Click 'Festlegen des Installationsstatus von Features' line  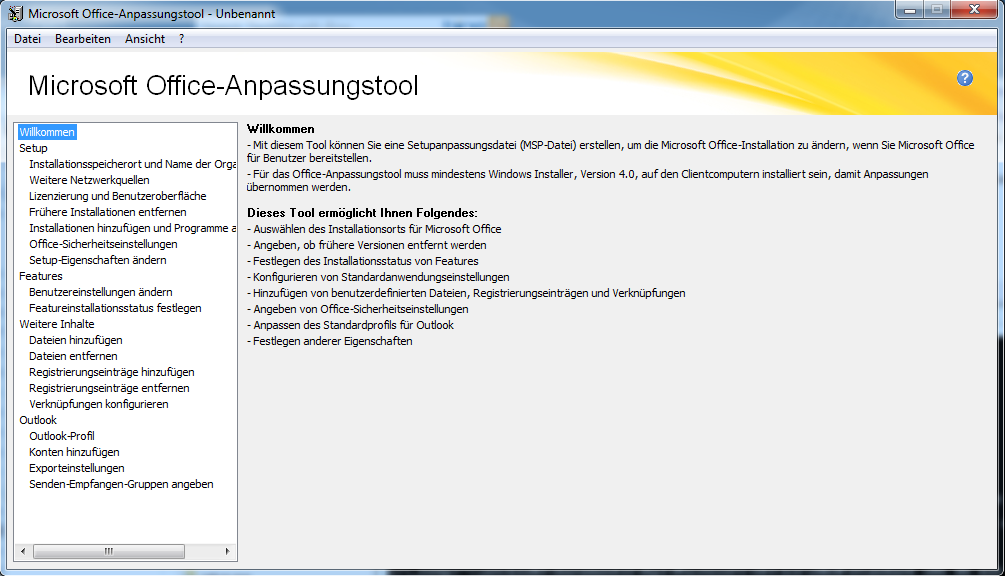point(363,261)
